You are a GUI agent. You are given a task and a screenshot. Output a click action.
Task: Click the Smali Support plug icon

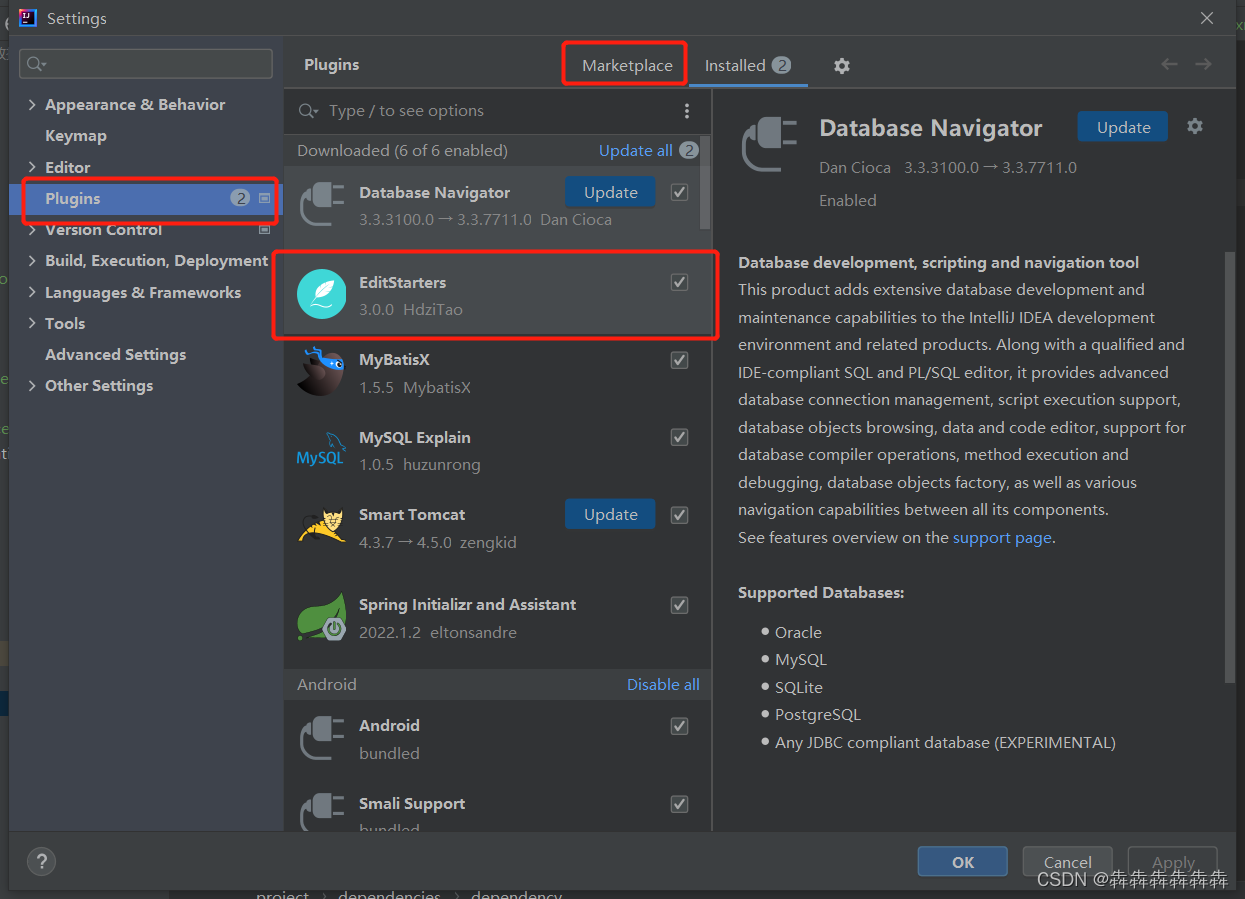pyautogui.click(x=322, y=812)
